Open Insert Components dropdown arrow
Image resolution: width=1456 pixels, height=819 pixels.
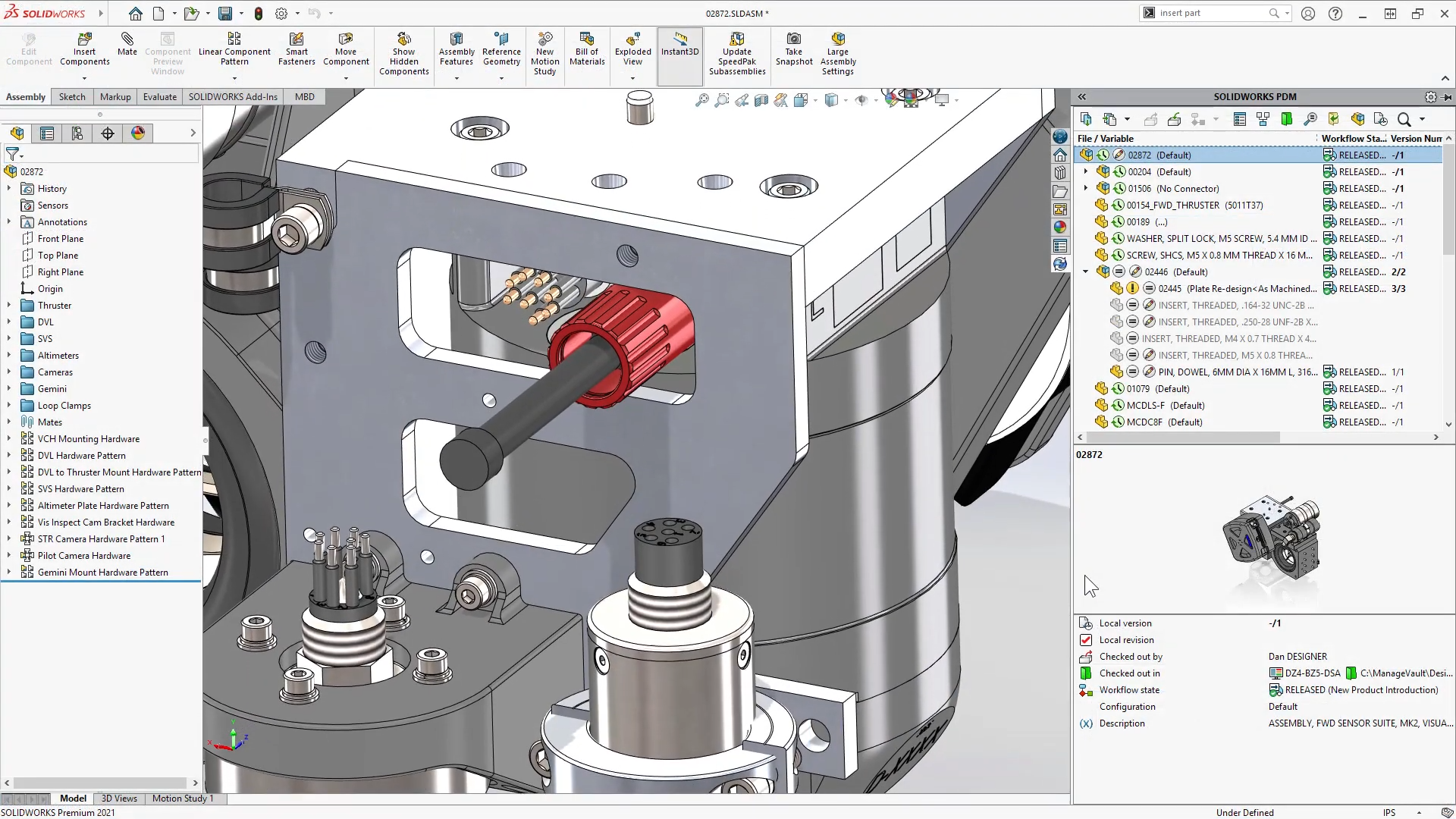(84, 78)
